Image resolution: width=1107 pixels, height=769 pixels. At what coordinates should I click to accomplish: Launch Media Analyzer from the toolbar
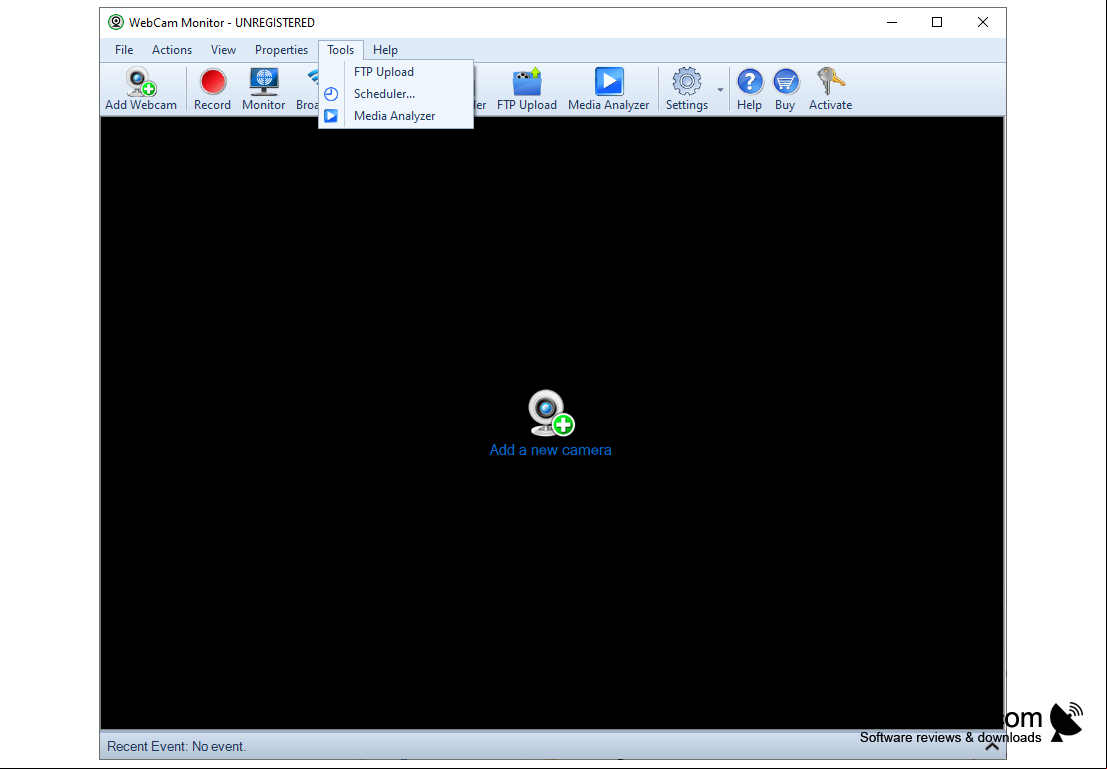[609, 89]
